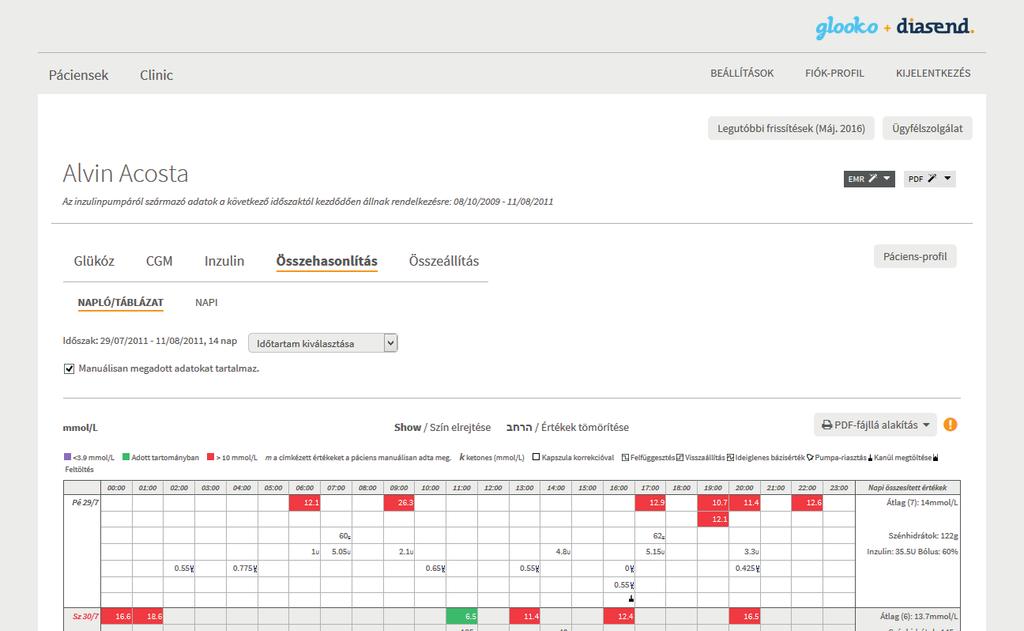The height and width of the screenshot is (631, 1024).
Task: Click the glooko logo
Action: point(846,27)
